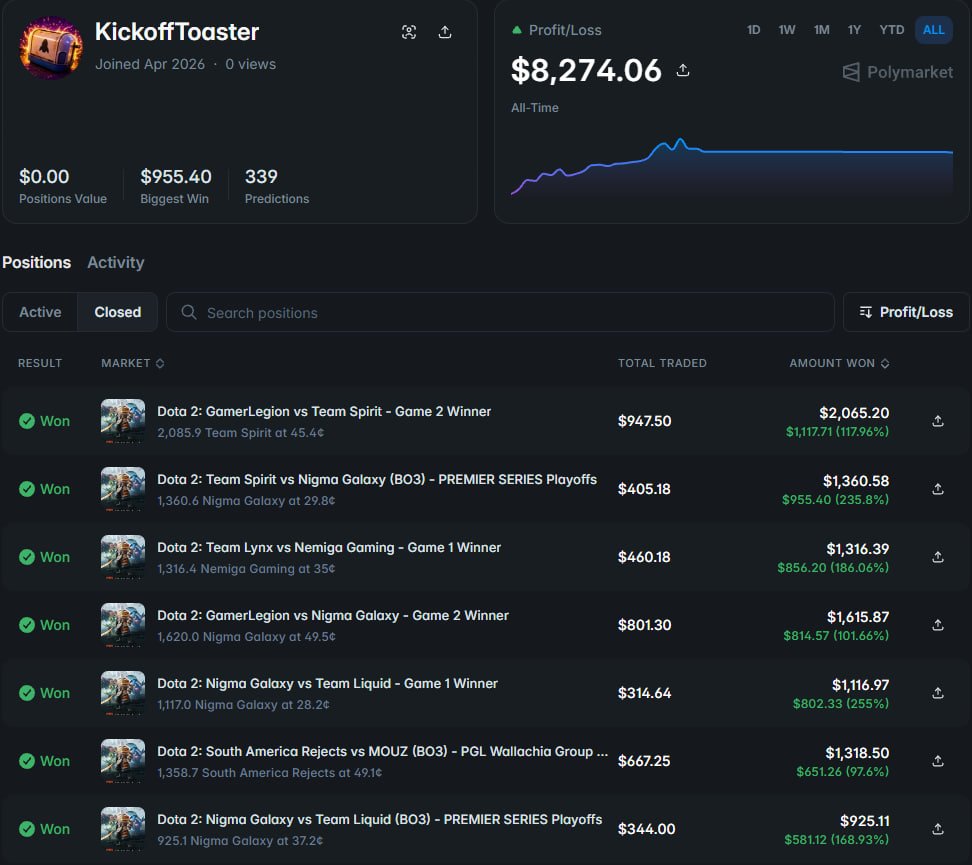Click the $1,615.87 amount won
This screenshot has height=865, width=972.
coord(858,617)
